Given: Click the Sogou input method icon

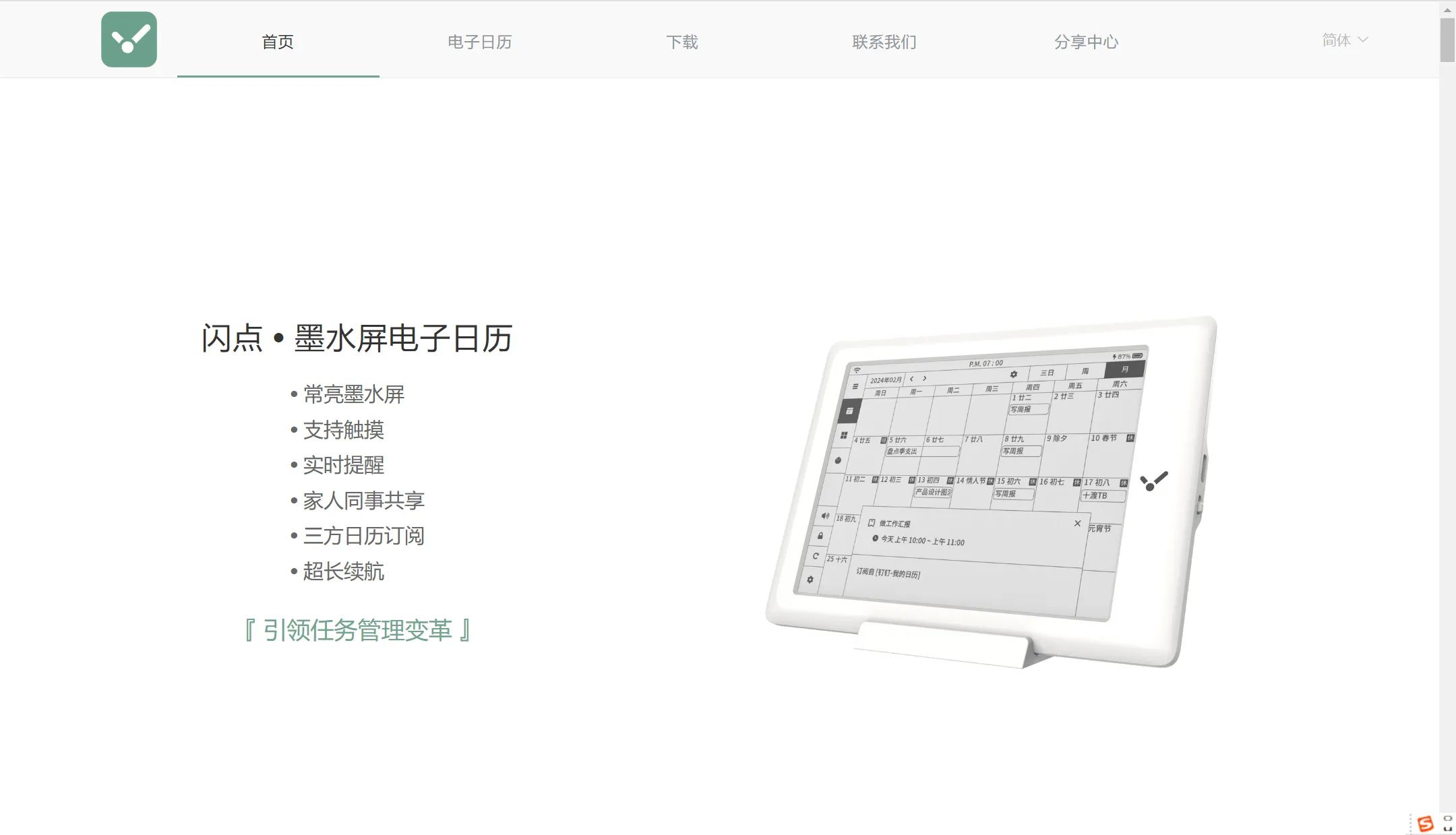Looking at the screenshot, I should (1425, 824).
